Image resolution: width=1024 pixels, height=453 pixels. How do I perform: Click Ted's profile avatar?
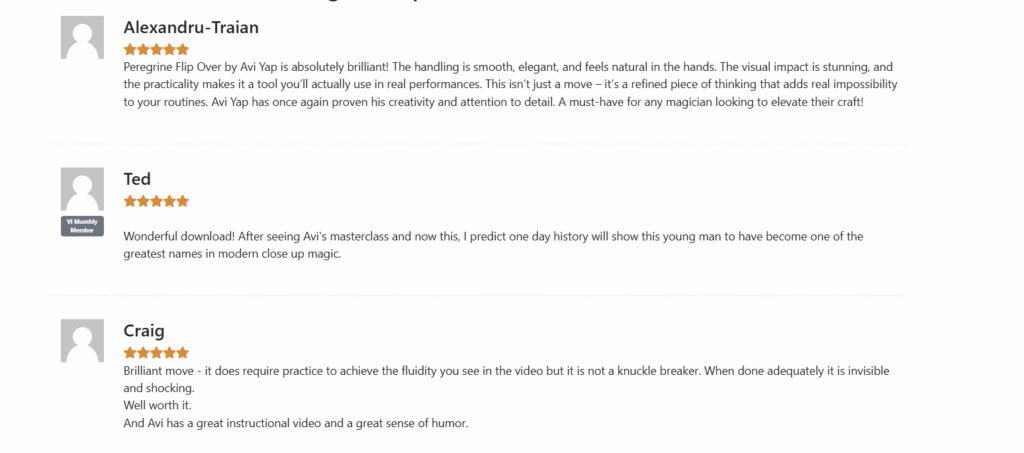pos(82,189)
